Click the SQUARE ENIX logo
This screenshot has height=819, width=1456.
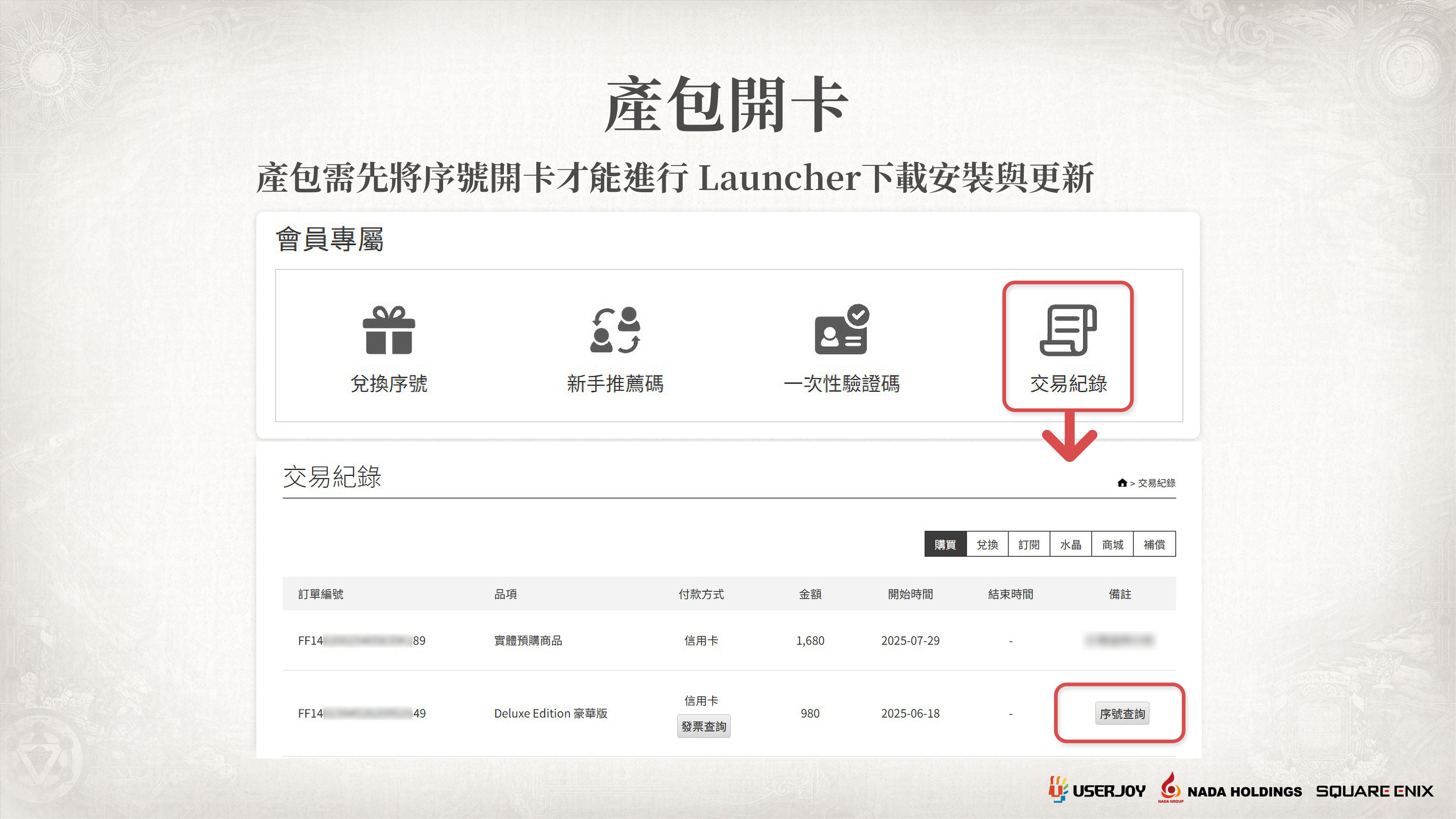[x=1374, y=791]
